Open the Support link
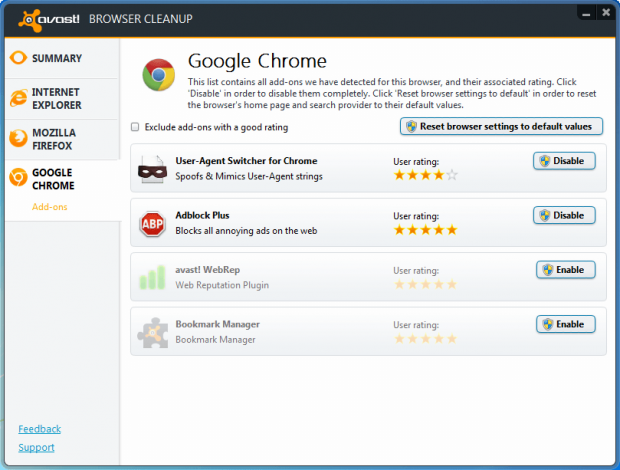This screenshot has width=620, height=470. [36, 447]
